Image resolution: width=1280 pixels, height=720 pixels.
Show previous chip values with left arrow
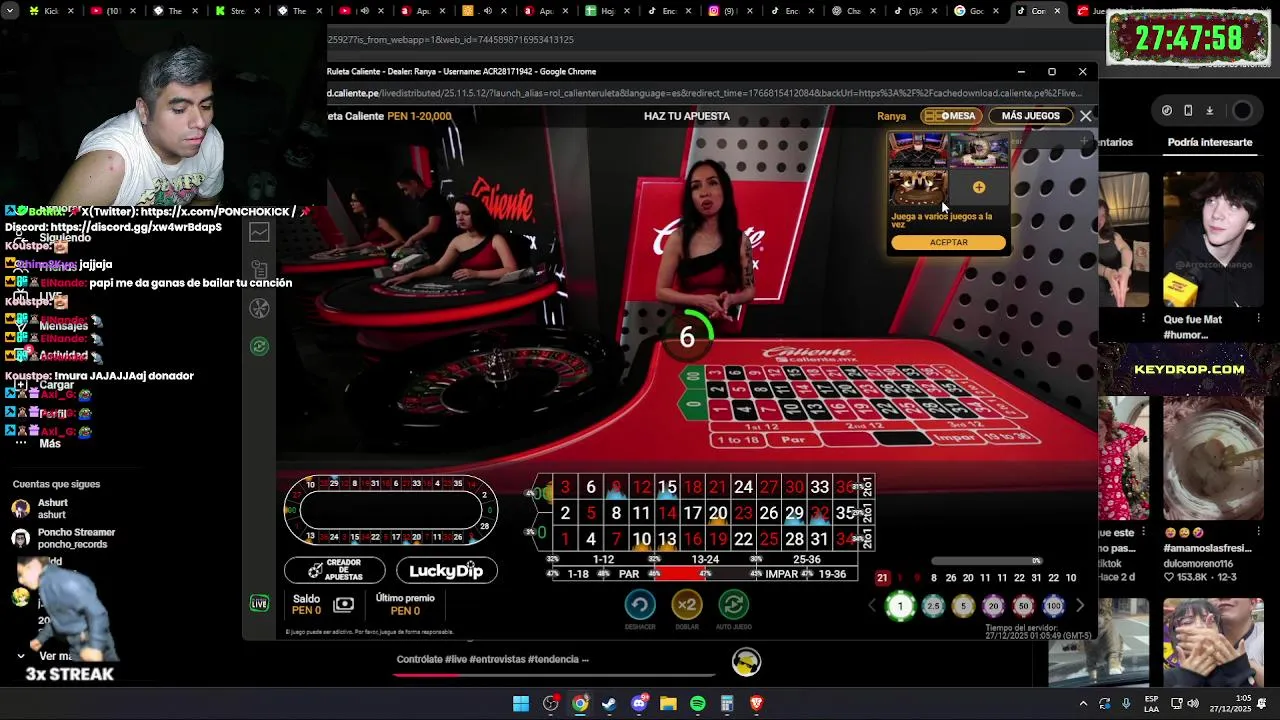[872, 606]
